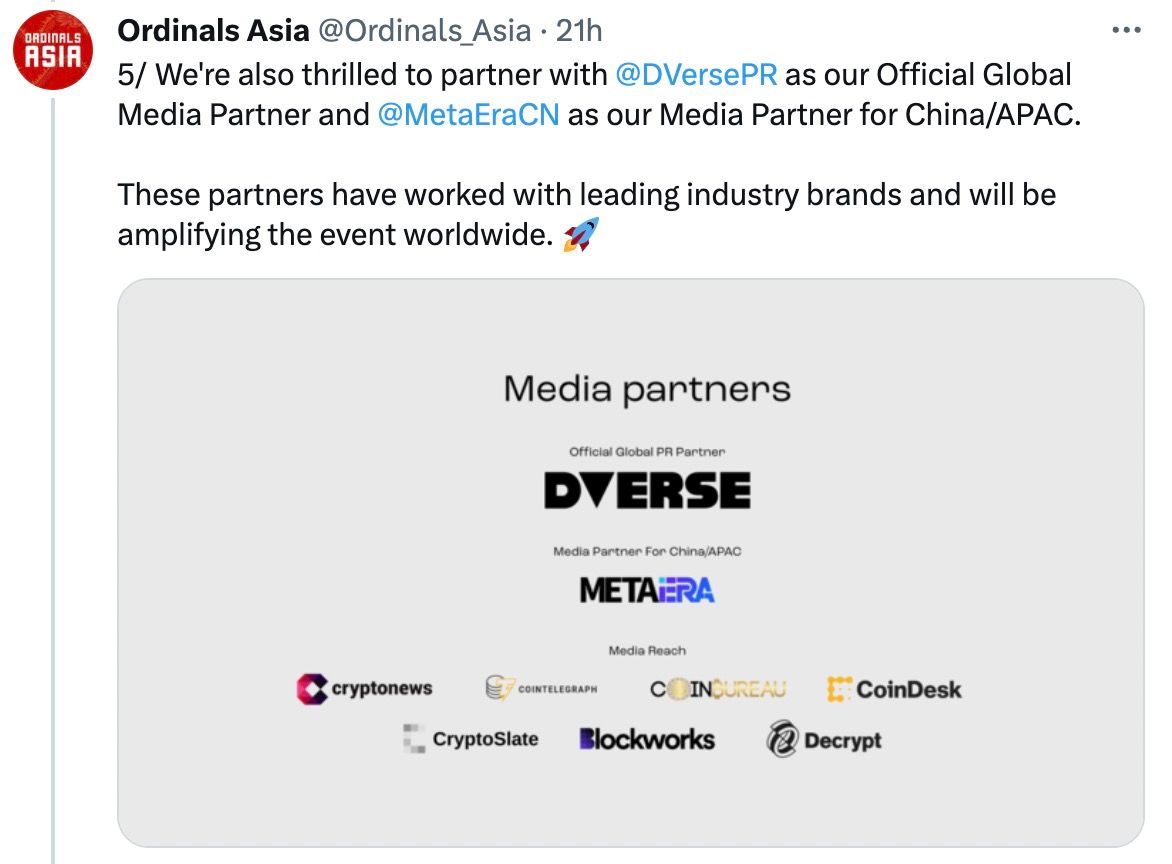The image size is (1172, 864).
Task: Click the CoinDesk logo
Action: 894,689
